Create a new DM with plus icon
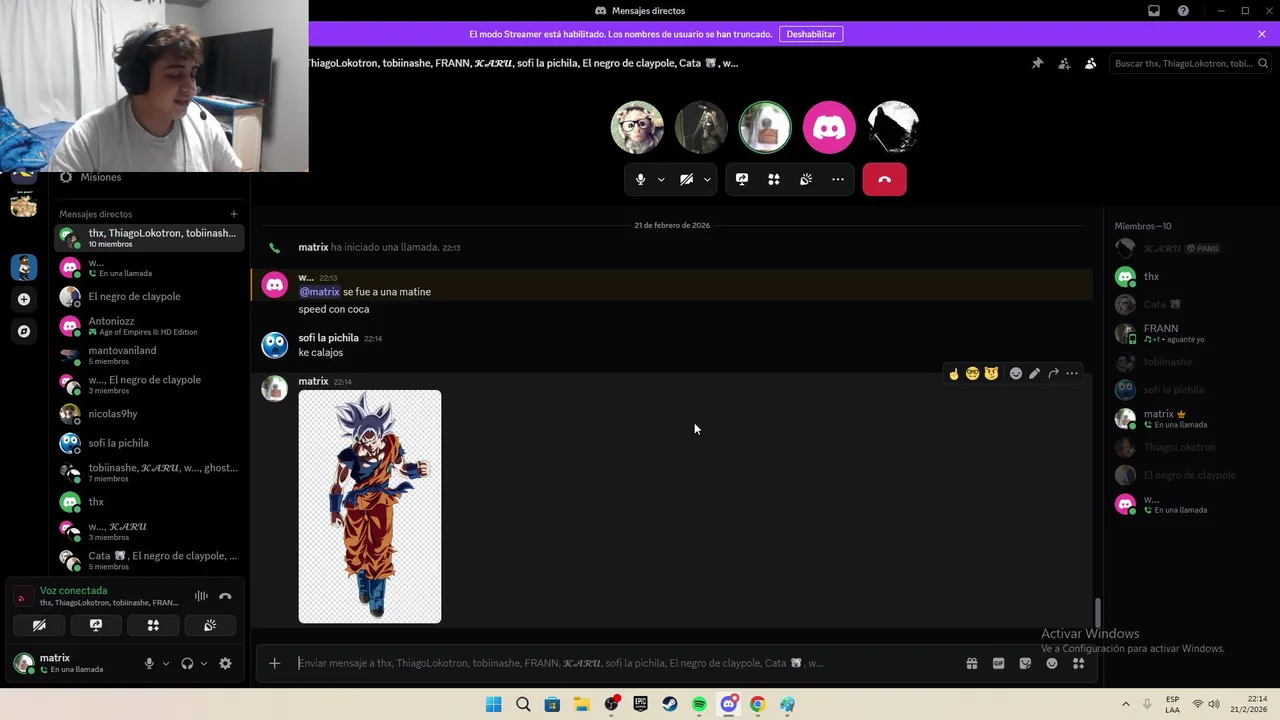The image size is (1280, 720). [234, 214]
